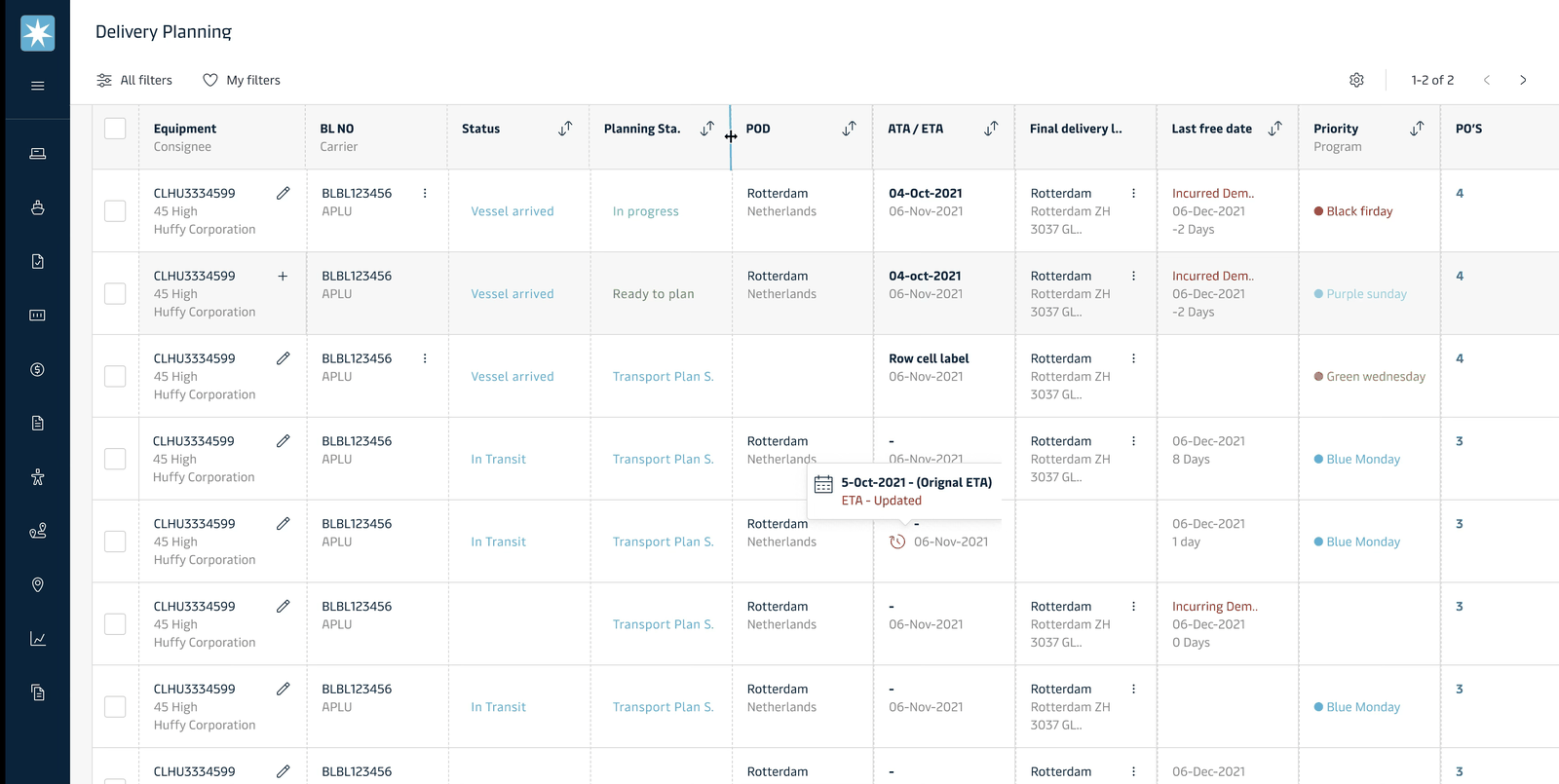Open table settings gear icon

pyautogui.click(x=1356, y=80)
